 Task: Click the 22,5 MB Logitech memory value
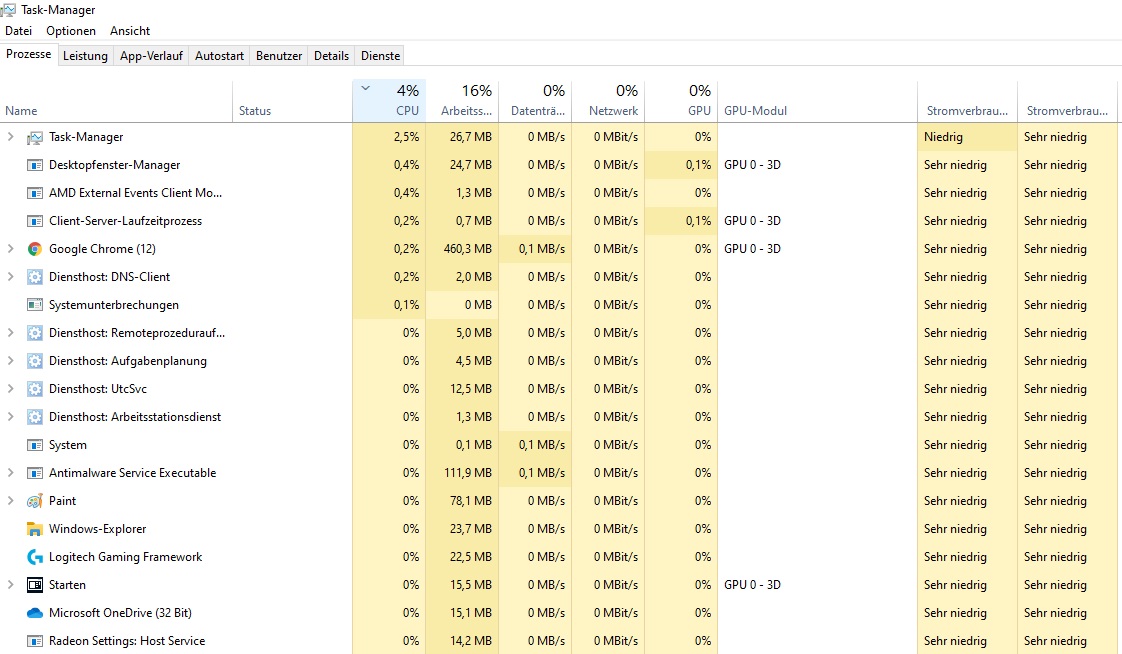point(471,557)
